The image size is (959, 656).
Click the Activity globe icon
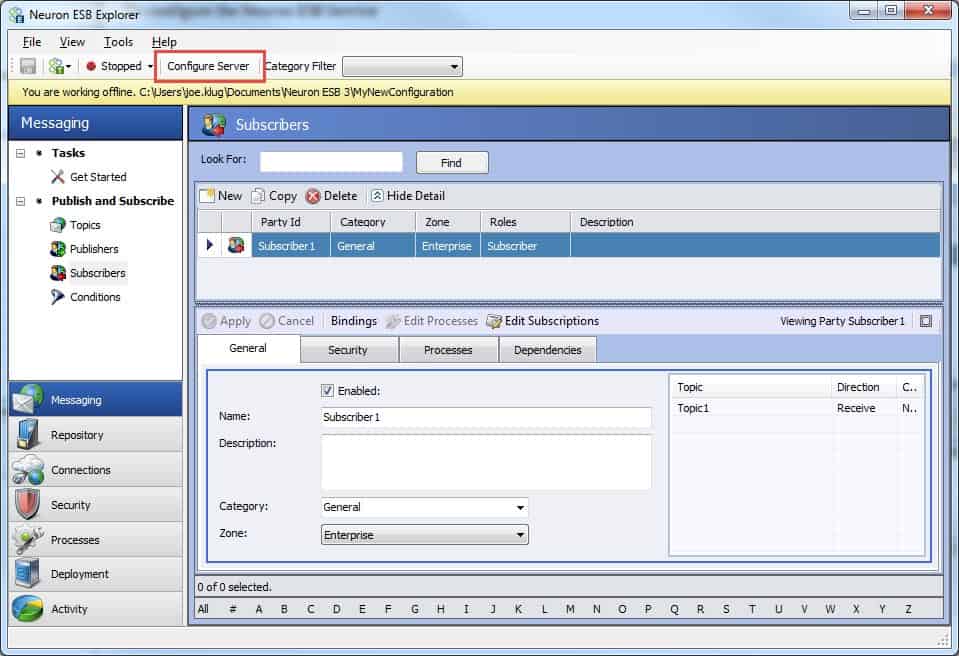click(28, 608)
